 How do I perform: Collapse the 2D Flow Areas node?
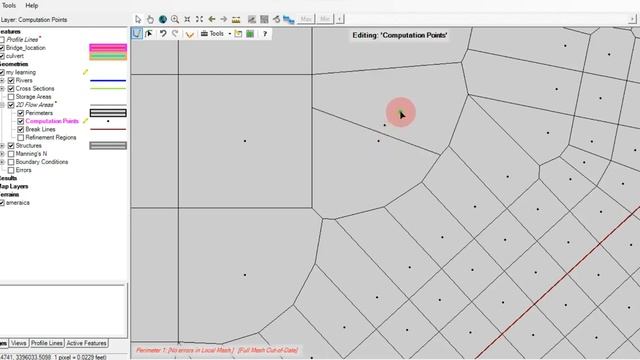pyautogui.click(x=2, y=105)
